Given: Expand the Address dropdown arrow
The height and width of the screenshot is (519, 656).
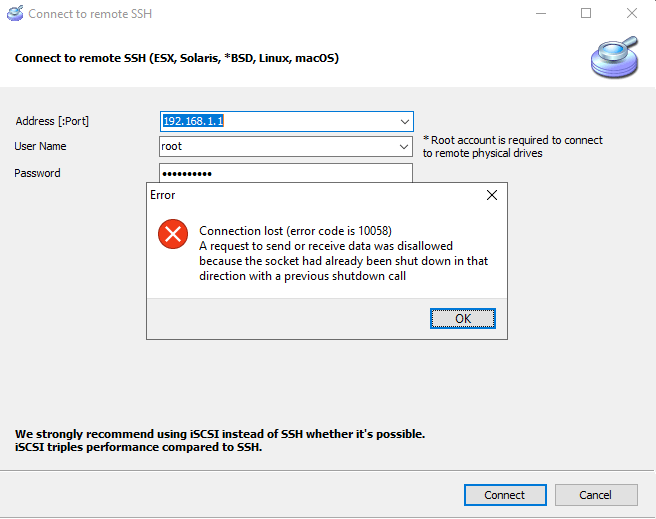Looking at the screenshot, I should [404, 121].
